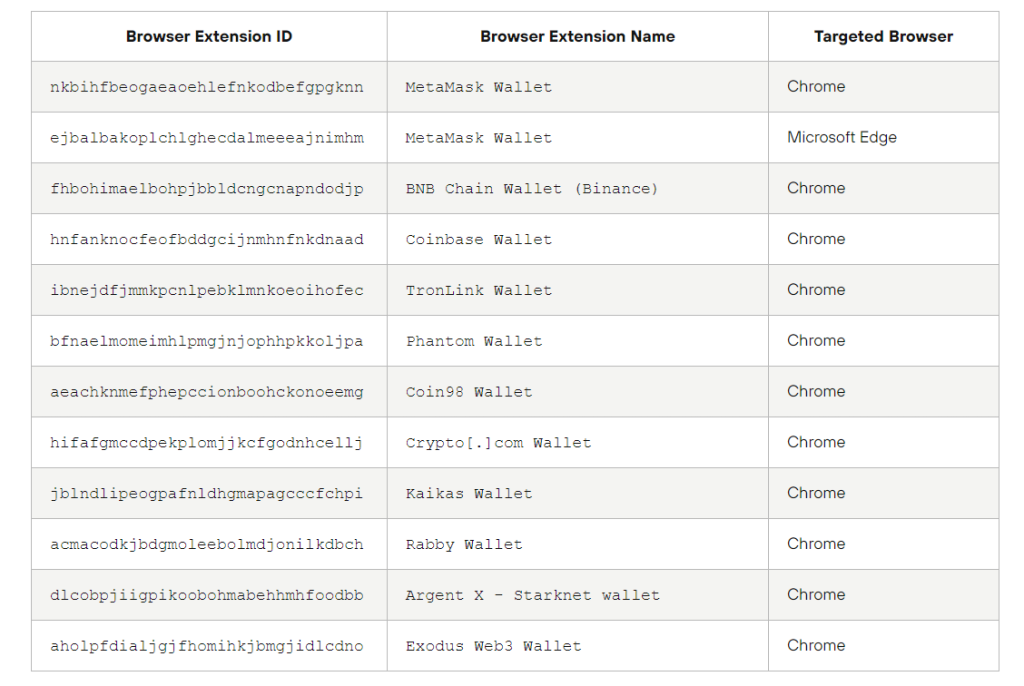Click the Targeted Browser column header
This screenshot has width=1024, height=686.
click(883, 36)
